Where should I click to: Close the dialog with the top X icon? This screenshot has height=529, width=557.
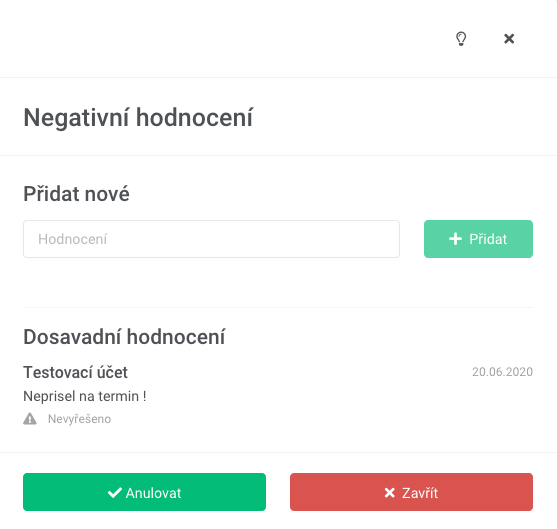509,38
